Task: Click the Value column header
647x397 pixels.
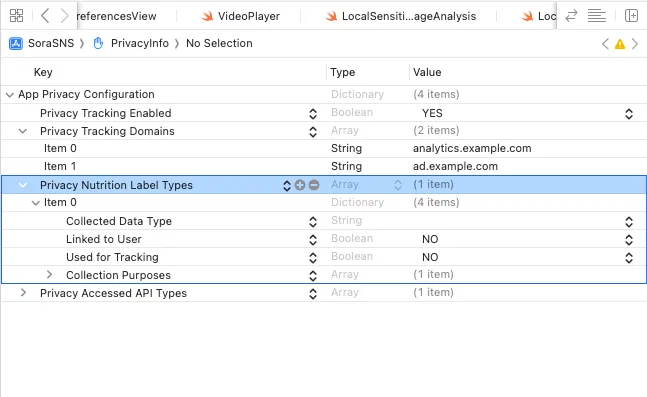Action: click(427, 72)
